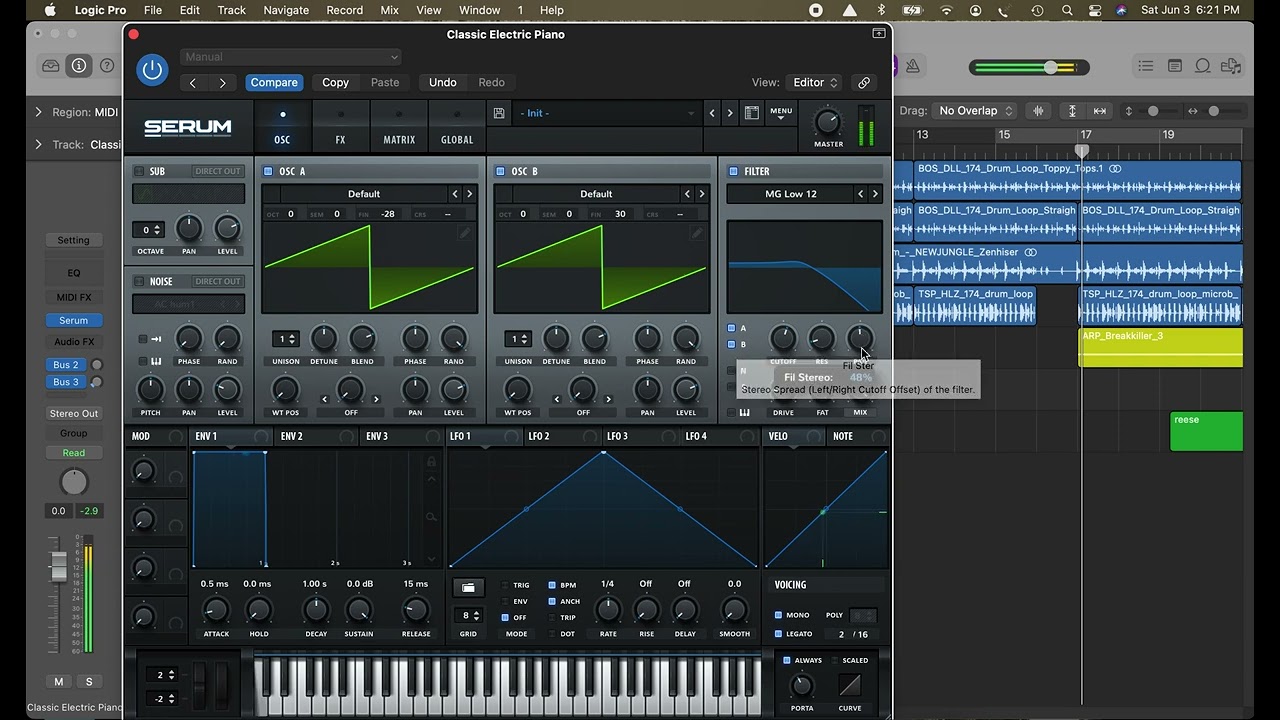Click the horizontal auto zoom icon

tap(1100, 111)
